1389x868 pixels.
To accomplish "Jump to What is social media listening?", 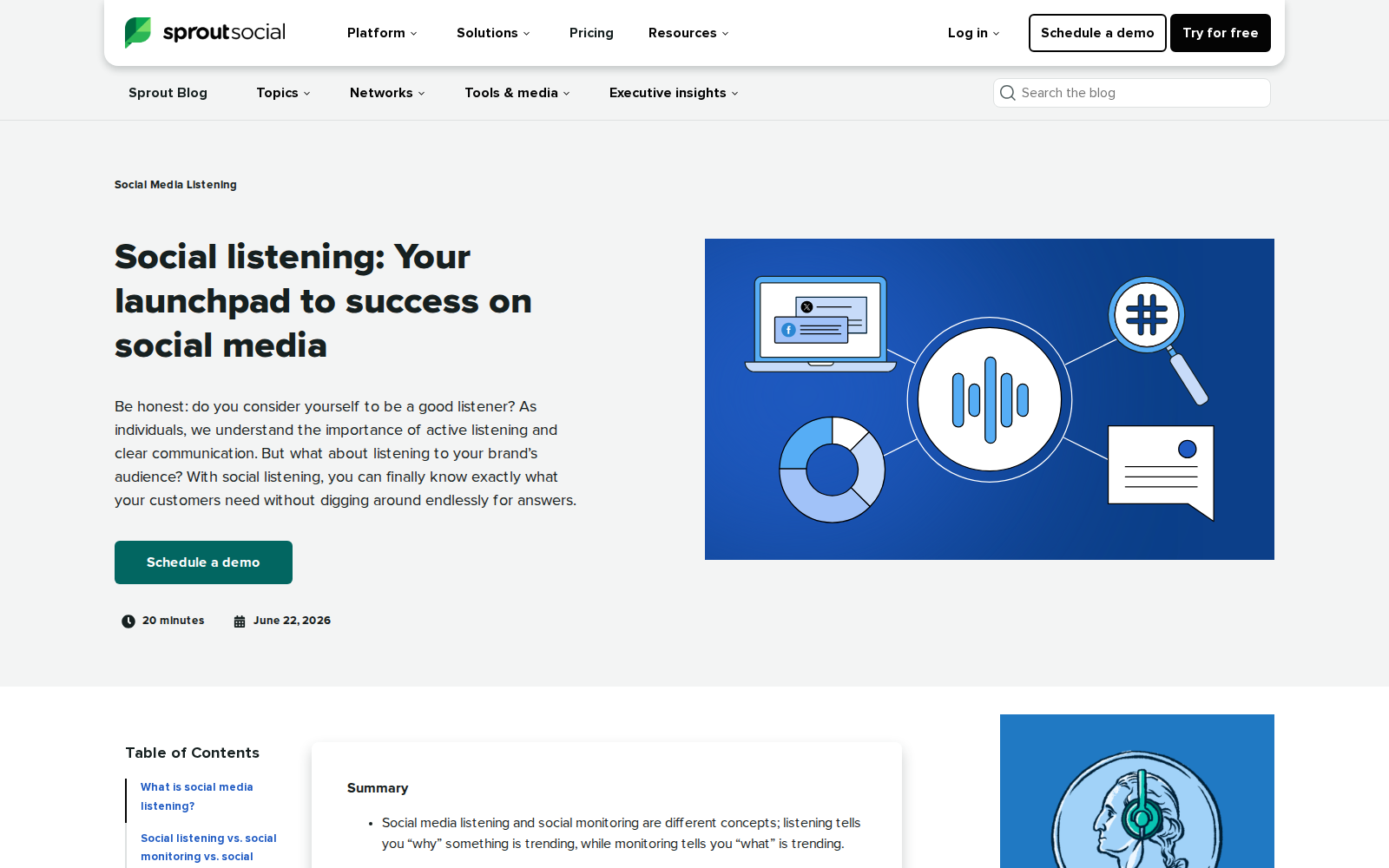I will pyautogui.click(x=197, y=797).
